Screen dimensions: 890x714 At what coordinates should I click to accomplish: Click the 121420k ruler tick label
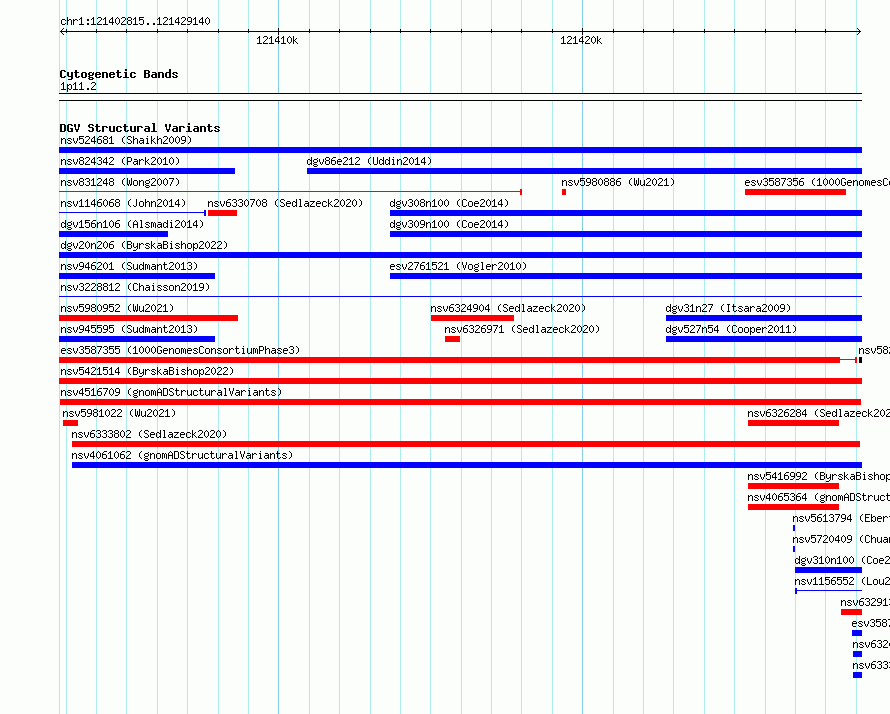coord(581,40)
